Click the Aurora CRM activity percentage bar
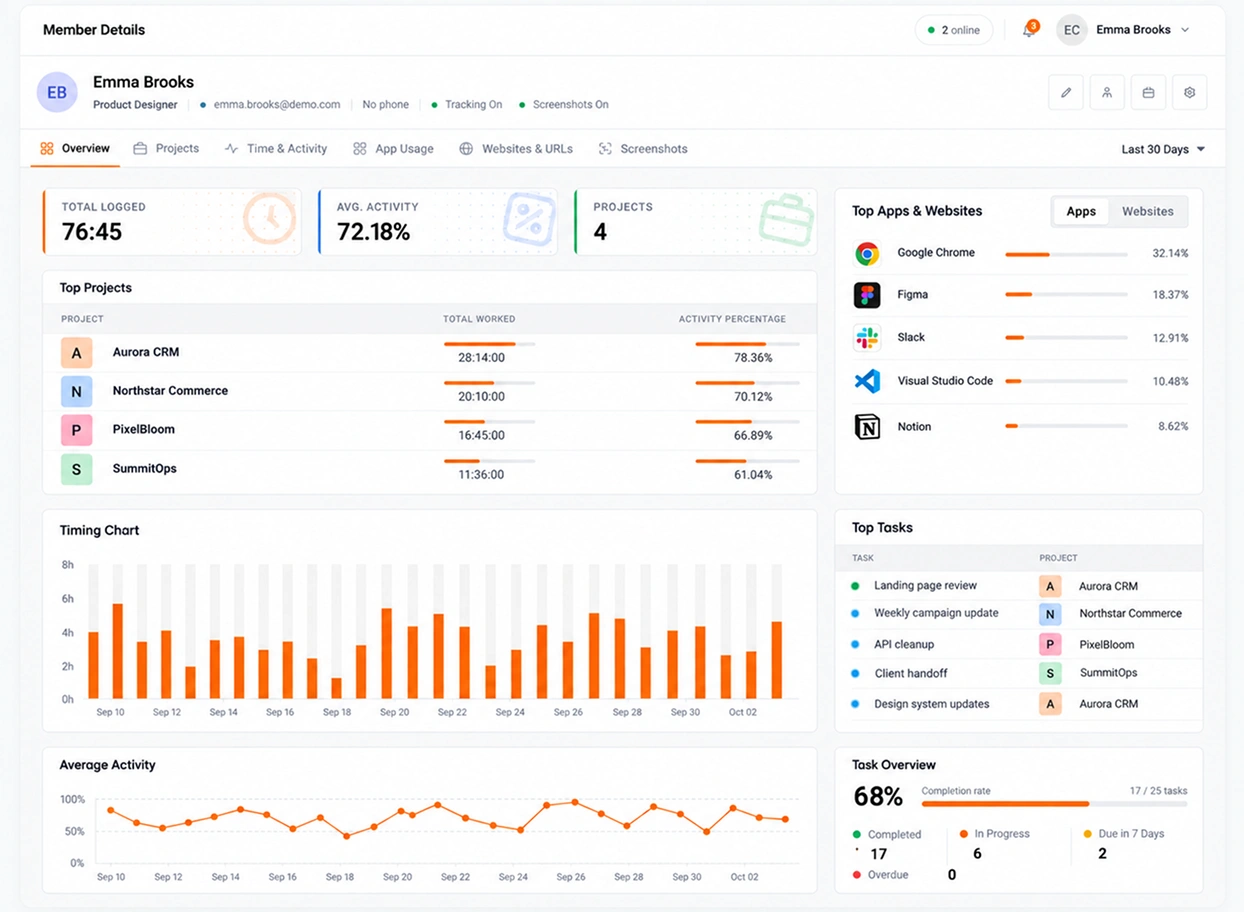Viewport: 1244px width, 912px height. pos(747,344)
